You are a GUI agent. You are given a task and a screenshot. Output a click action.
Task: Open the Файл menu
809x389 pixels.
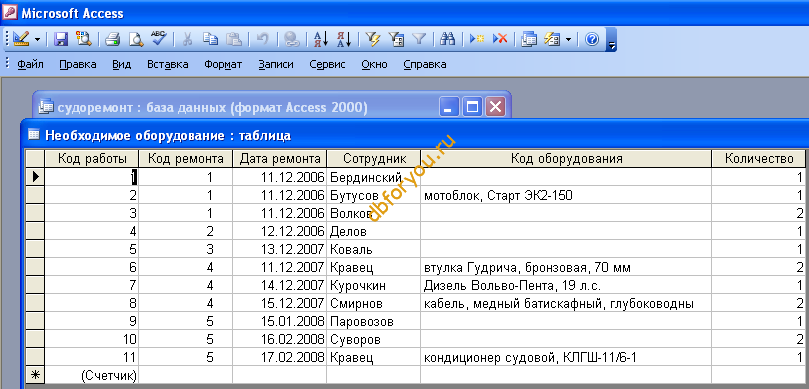click(x=30, y=64)
